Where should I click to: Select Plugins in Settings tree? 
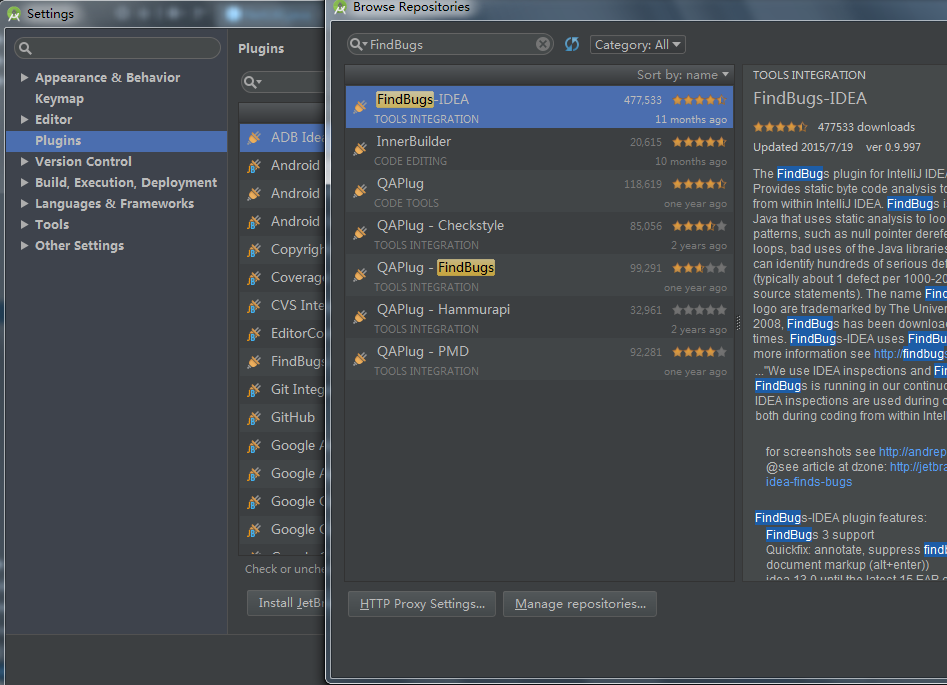click(117, 141)
